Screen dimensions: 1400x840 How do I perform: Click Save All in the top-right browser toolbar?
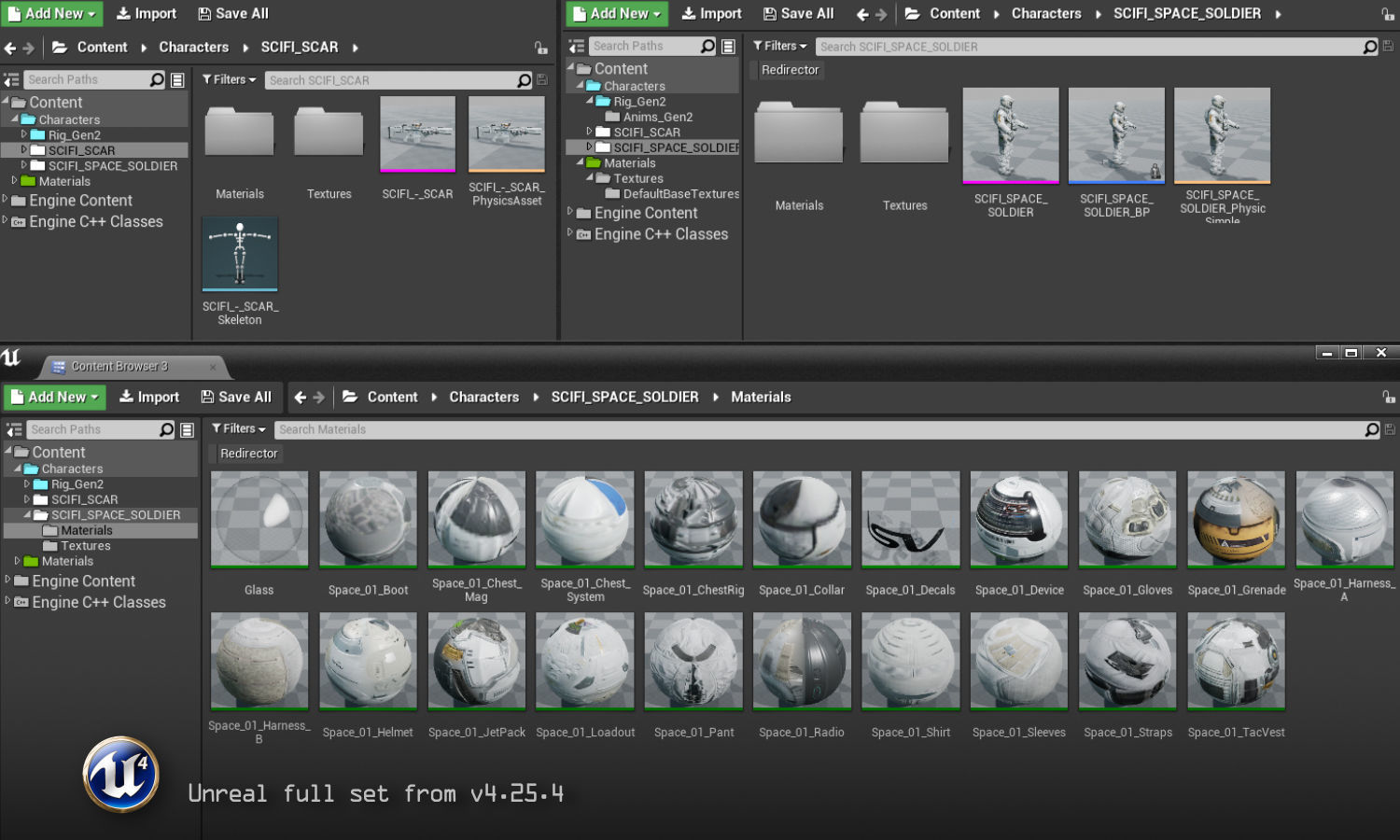[x=799, y=14]
